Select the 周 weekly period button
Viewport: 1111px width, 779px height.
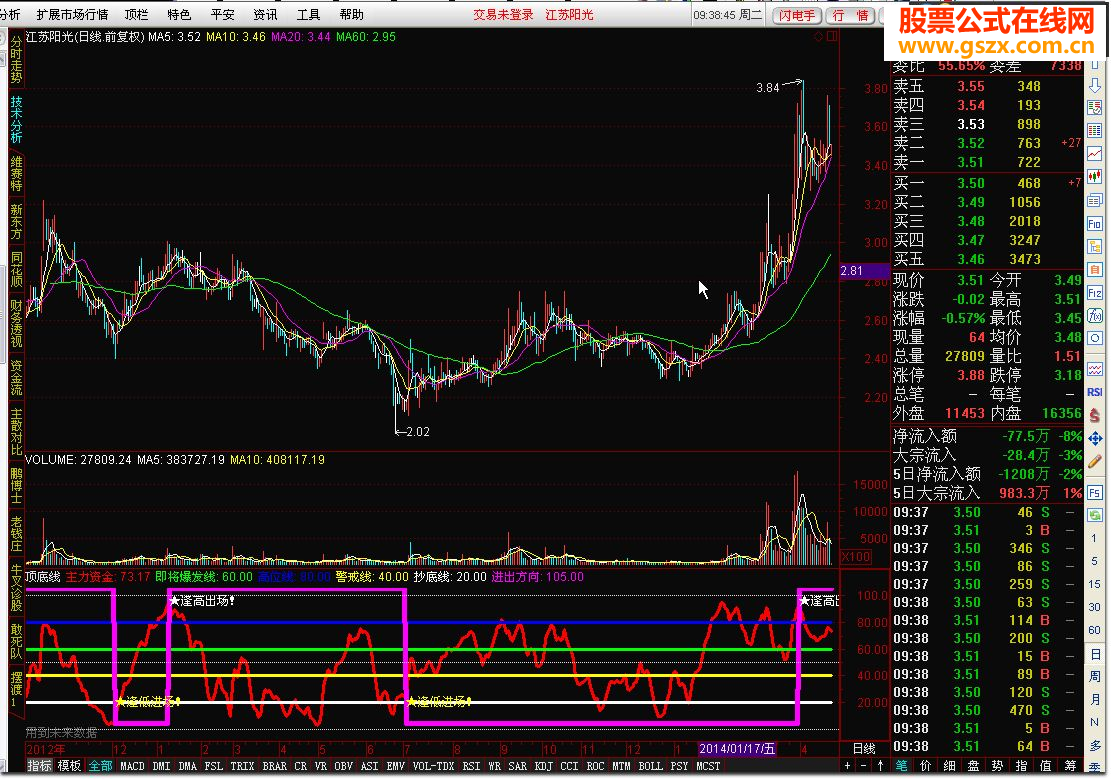(1095, 676)
